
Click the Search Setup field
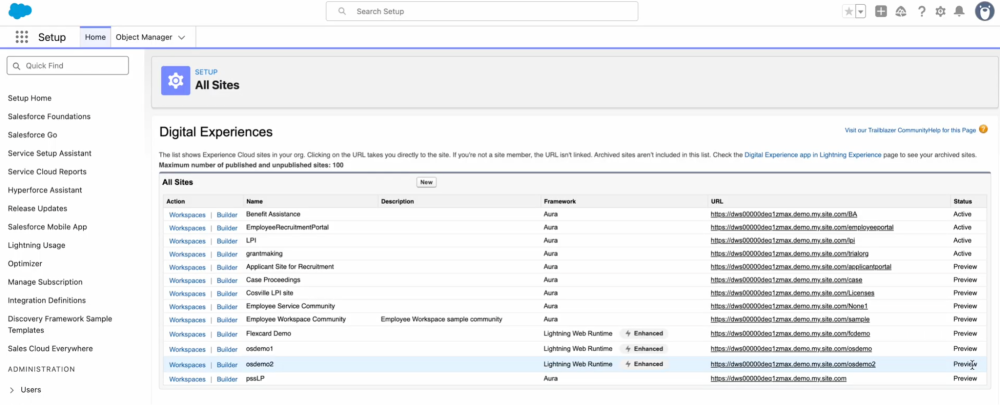481,11
